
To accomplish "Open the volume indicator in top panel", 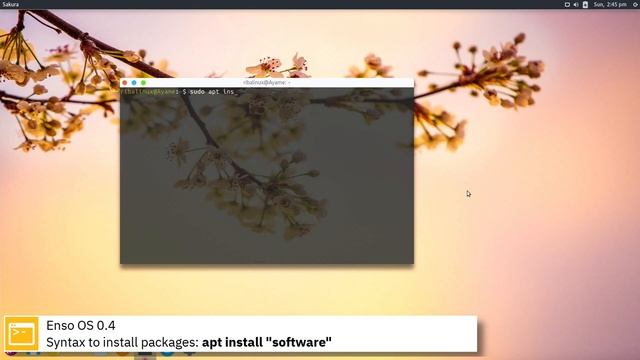I will 576,4.
